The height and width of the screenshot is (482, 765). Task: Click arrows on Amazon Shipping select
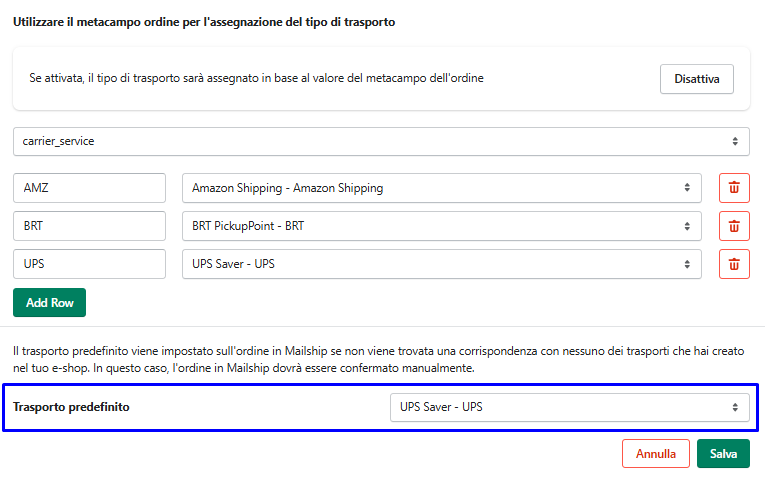pos(687,188)
